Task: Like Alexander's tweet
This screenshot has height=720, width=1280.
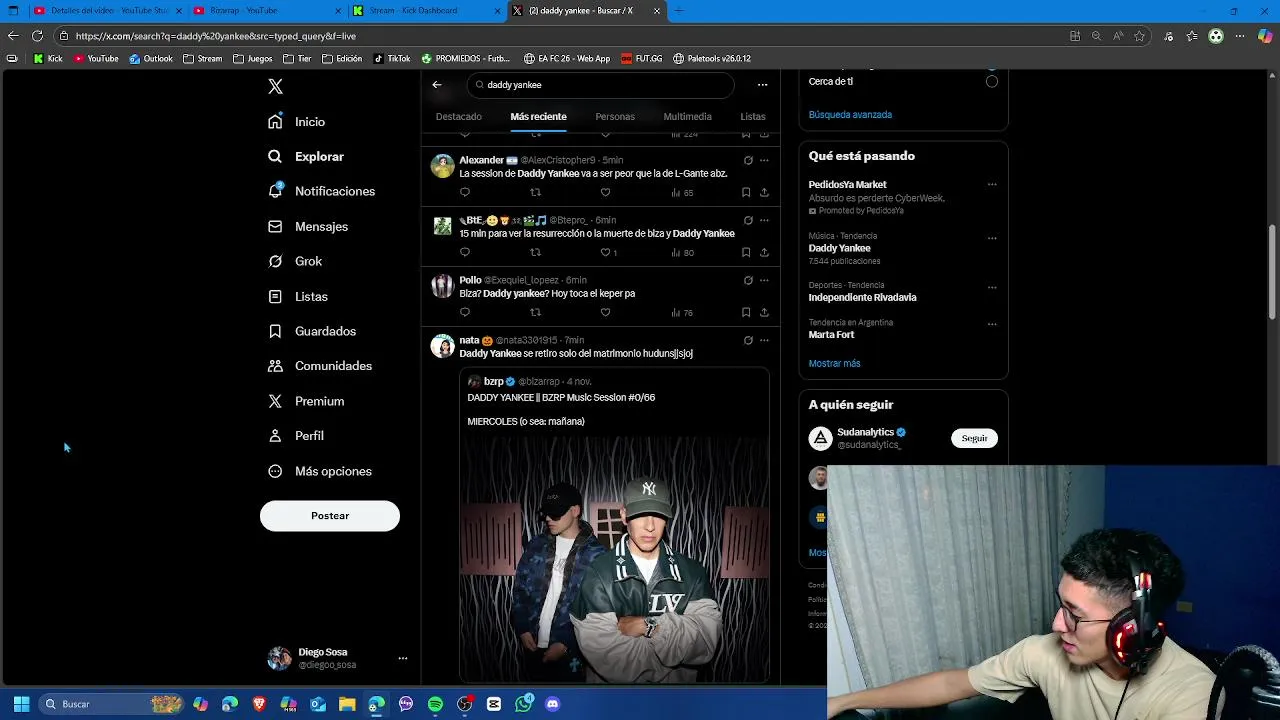Action: pyautogui.click(x=605, y=192)
